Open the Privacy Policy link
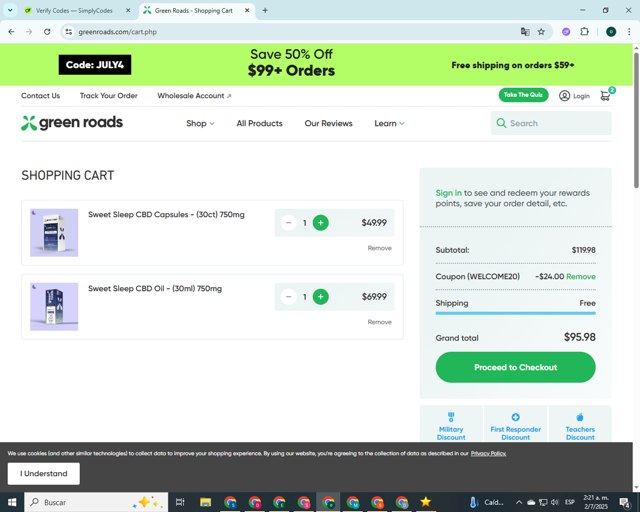The width and height of the screenshot is (640, 512). [x=488, y=453]
